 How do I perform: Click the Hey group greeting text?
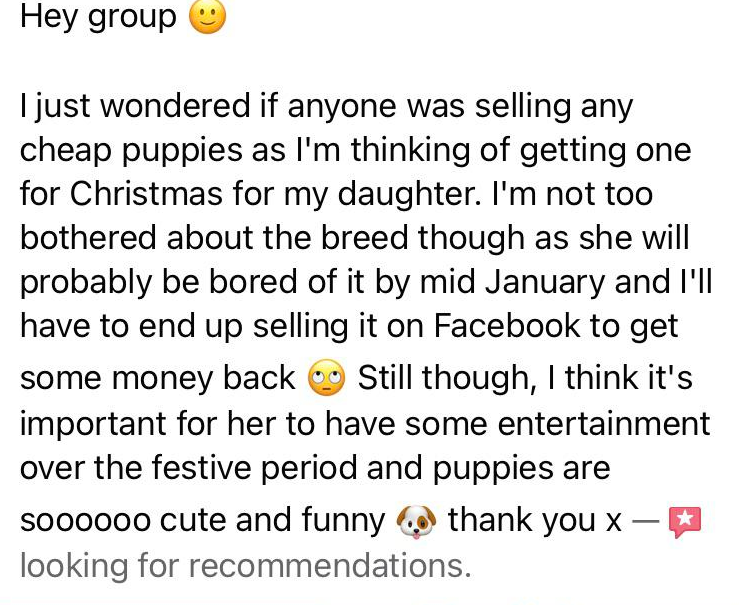[x=98, y=17]
